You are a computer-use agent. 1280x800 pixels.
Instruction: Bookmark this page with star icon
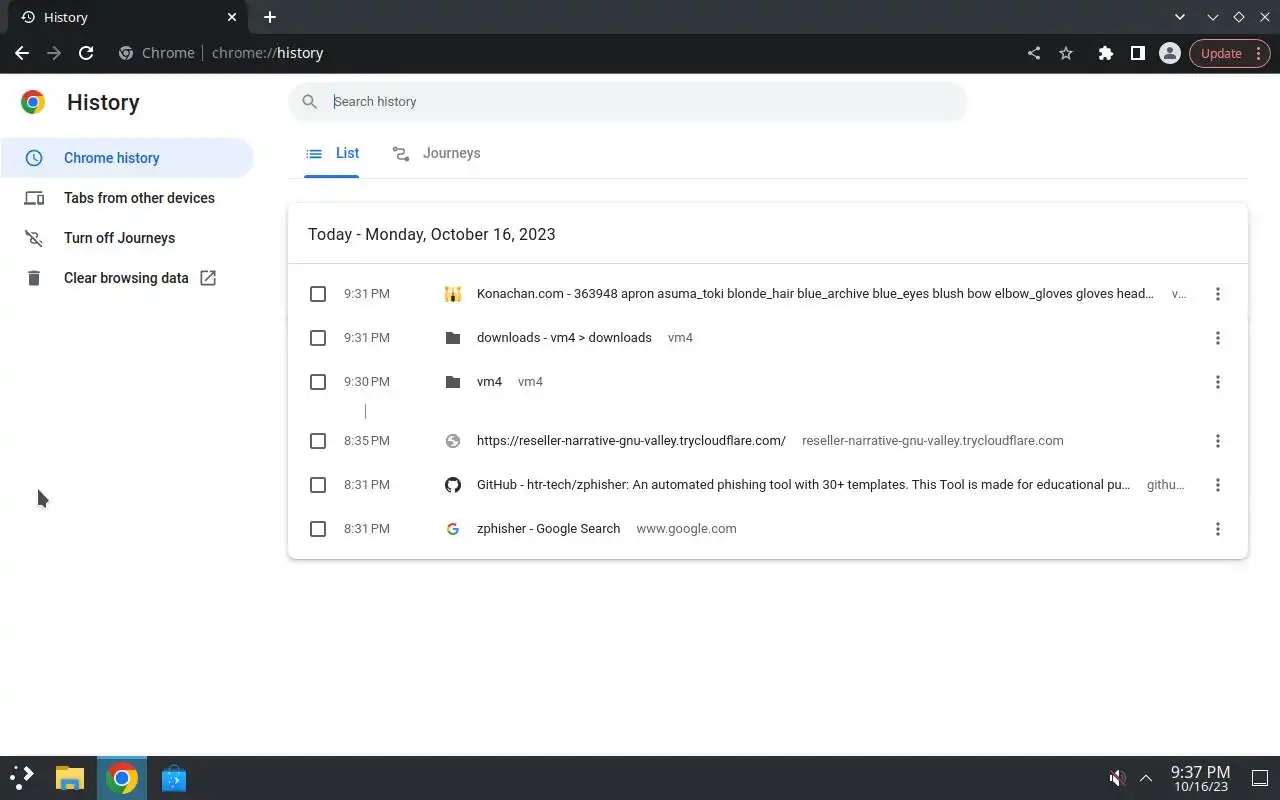click(1066, 53)
